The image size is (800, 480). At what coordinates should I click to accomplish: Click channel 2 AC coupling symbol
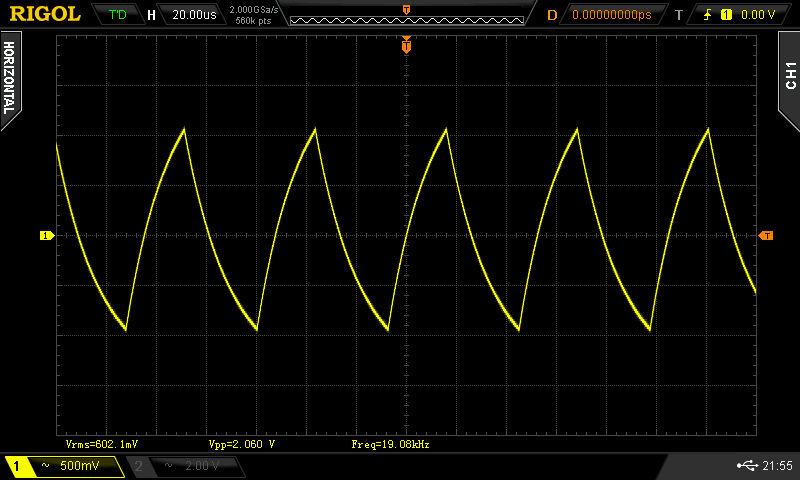[168, 465]
